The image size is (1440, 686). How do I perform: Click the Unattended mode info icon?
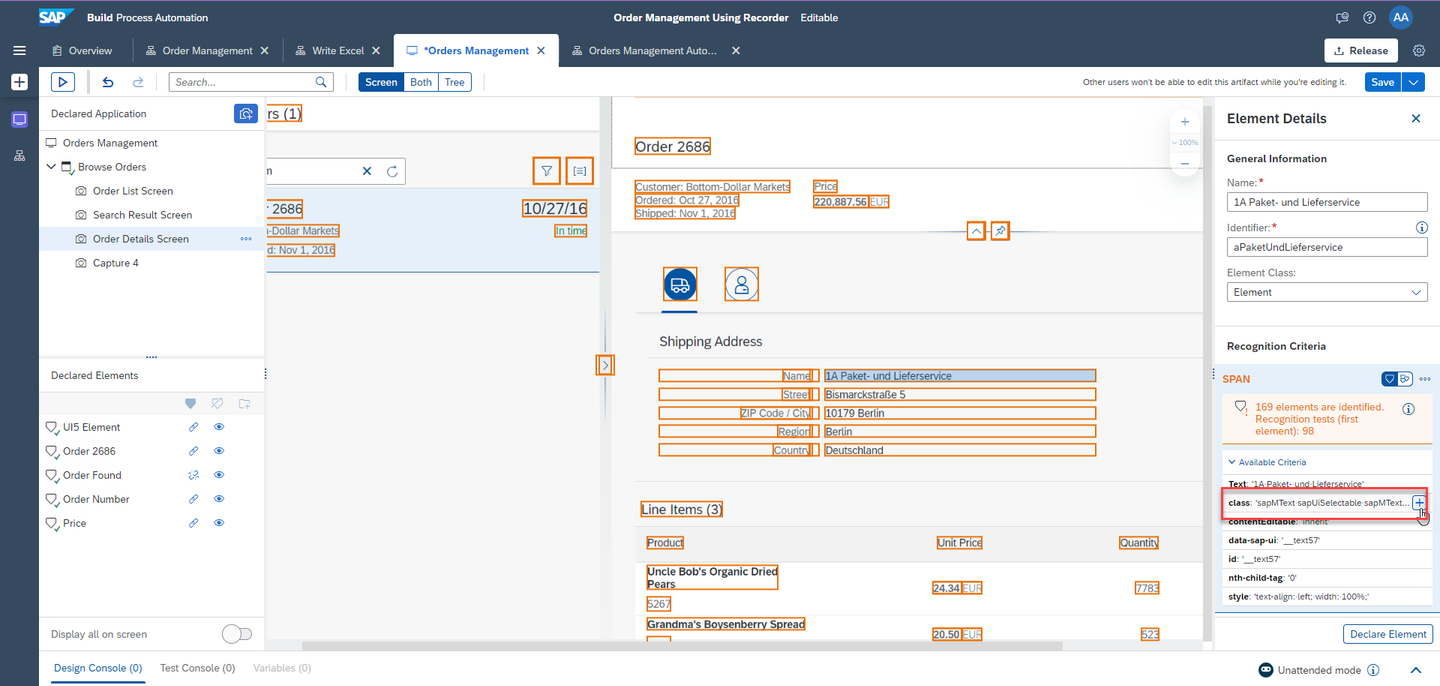(x=1373, y=670)
